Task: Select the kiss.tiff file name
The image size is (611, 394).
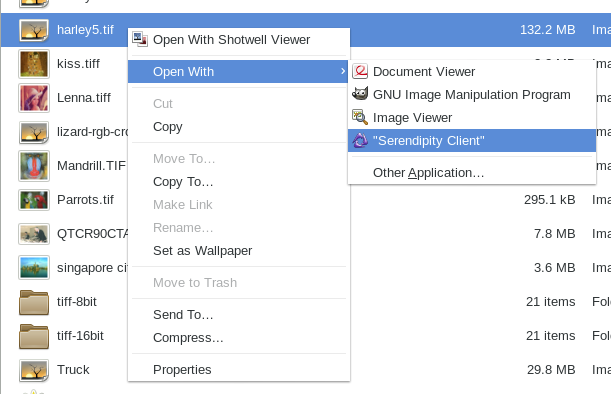Action: click(78, 64)
